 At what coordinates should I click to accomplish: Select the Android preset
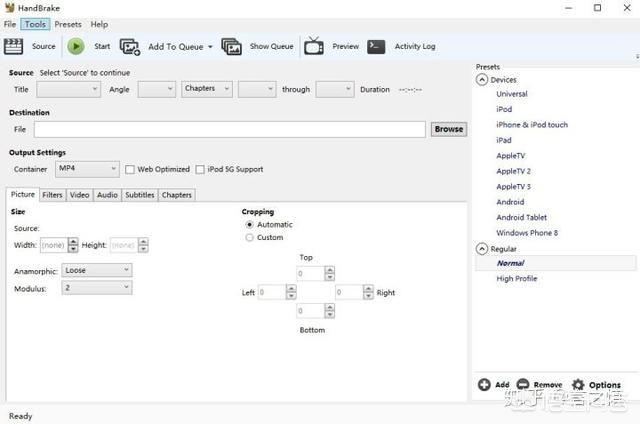[x=510, y=202]
